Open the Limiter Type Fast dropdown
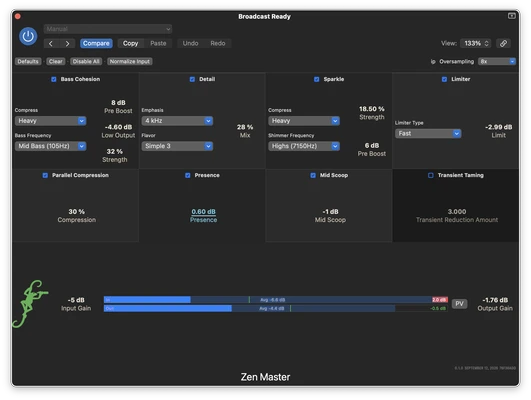This screenshot has width=531, height=400. 428,133
